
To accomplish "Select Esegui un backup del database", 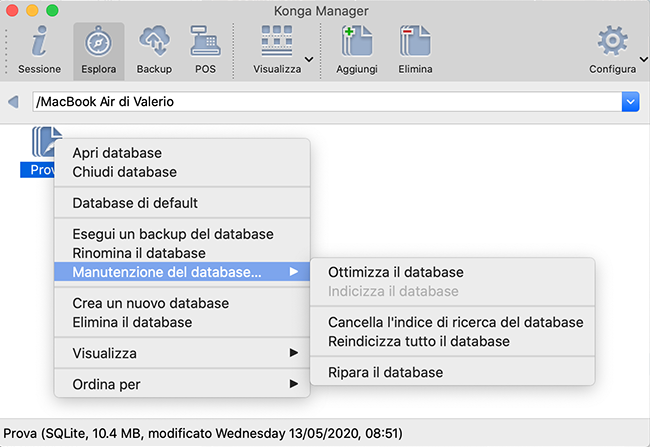I will pos(173,234).
